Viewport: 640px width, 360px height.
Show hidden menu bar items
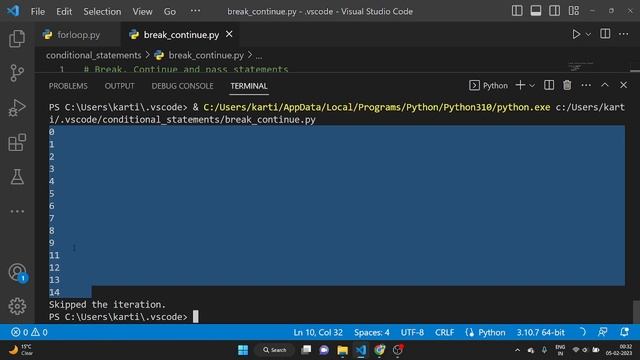point(195,11)
